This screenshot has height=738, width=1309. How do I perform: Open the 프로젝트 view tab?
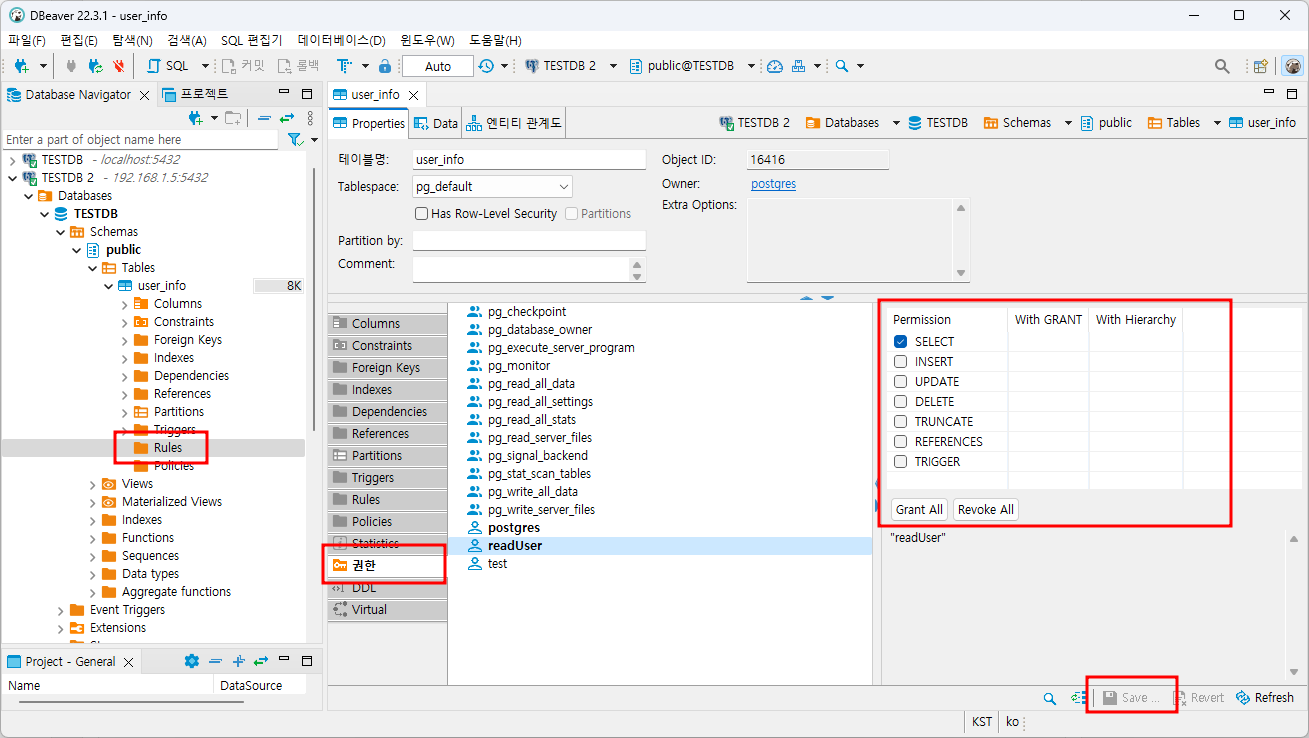[x=196, y=94]
